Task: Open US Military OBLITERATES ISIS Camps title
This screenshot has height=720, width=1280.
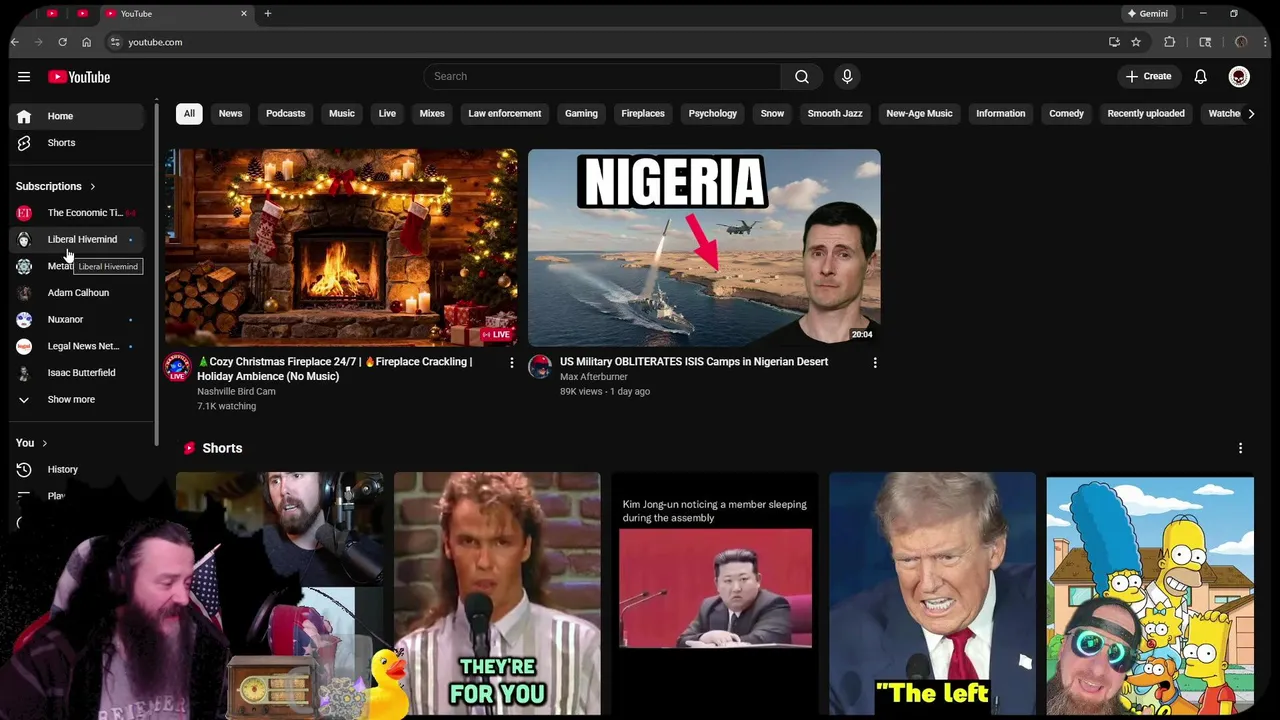Action: (x=694, y=362)
